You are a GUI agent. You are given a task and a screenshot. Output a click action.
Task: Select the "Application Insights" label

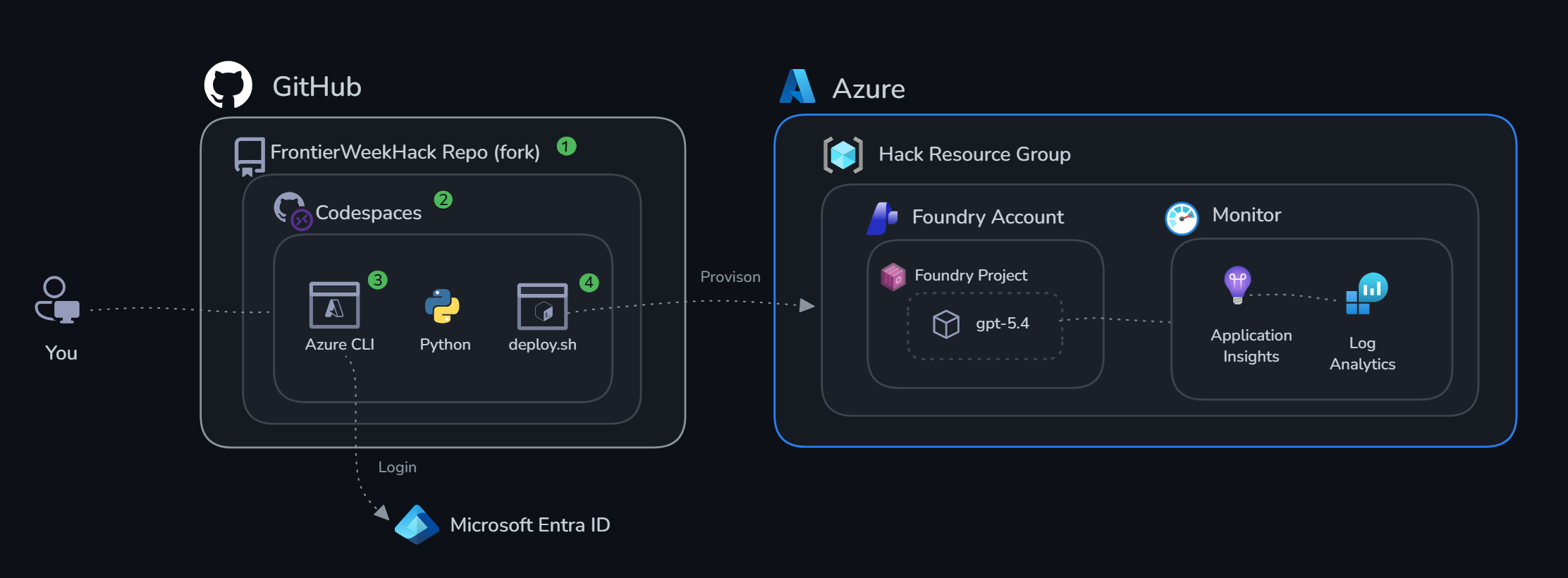[1251, 346]
